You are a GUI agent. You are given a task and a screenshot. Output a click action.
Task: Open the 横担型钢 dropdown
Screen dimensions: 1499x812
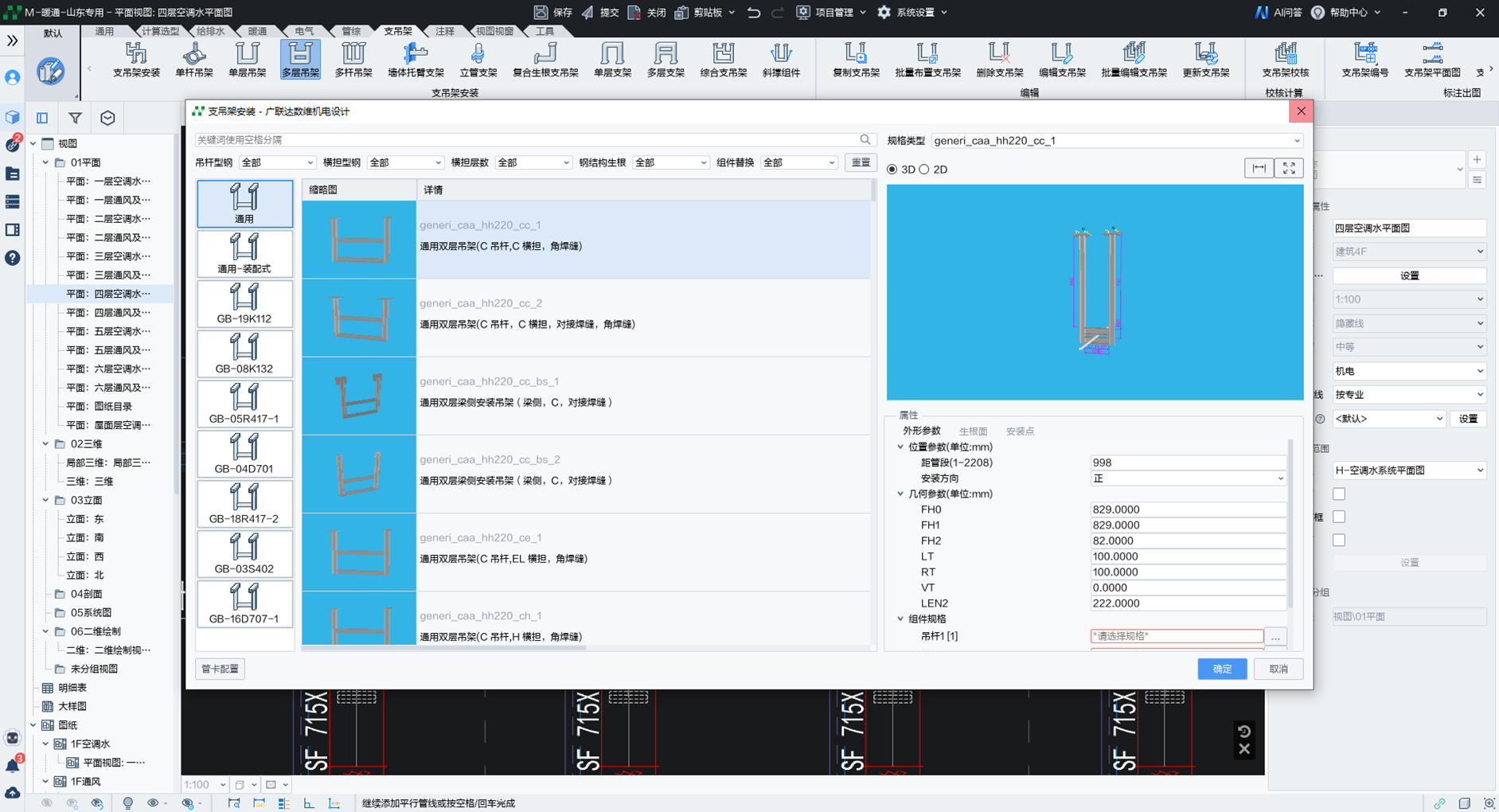pyautogui.click(x=405, y=162)
